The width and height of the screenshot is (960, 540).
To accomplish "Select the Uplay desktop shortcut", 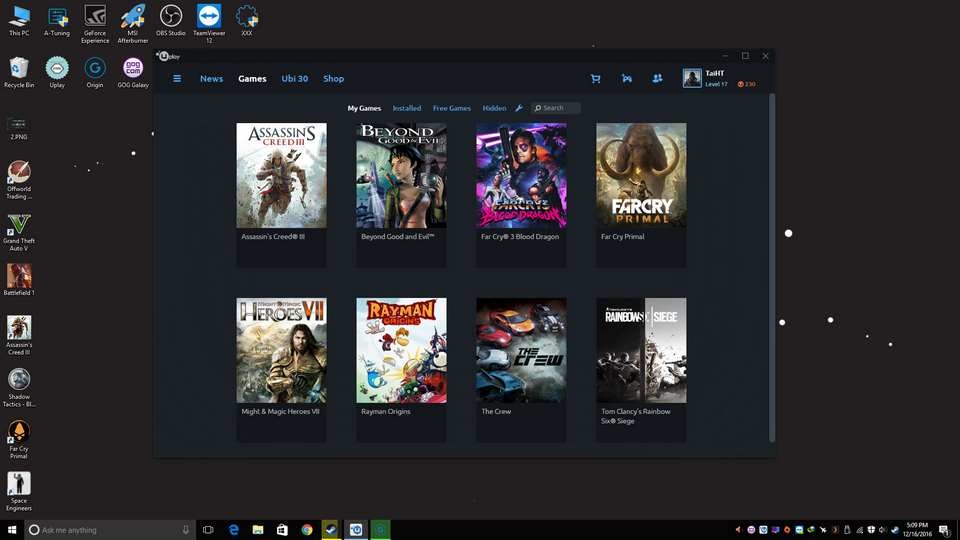I will [57, 73].
